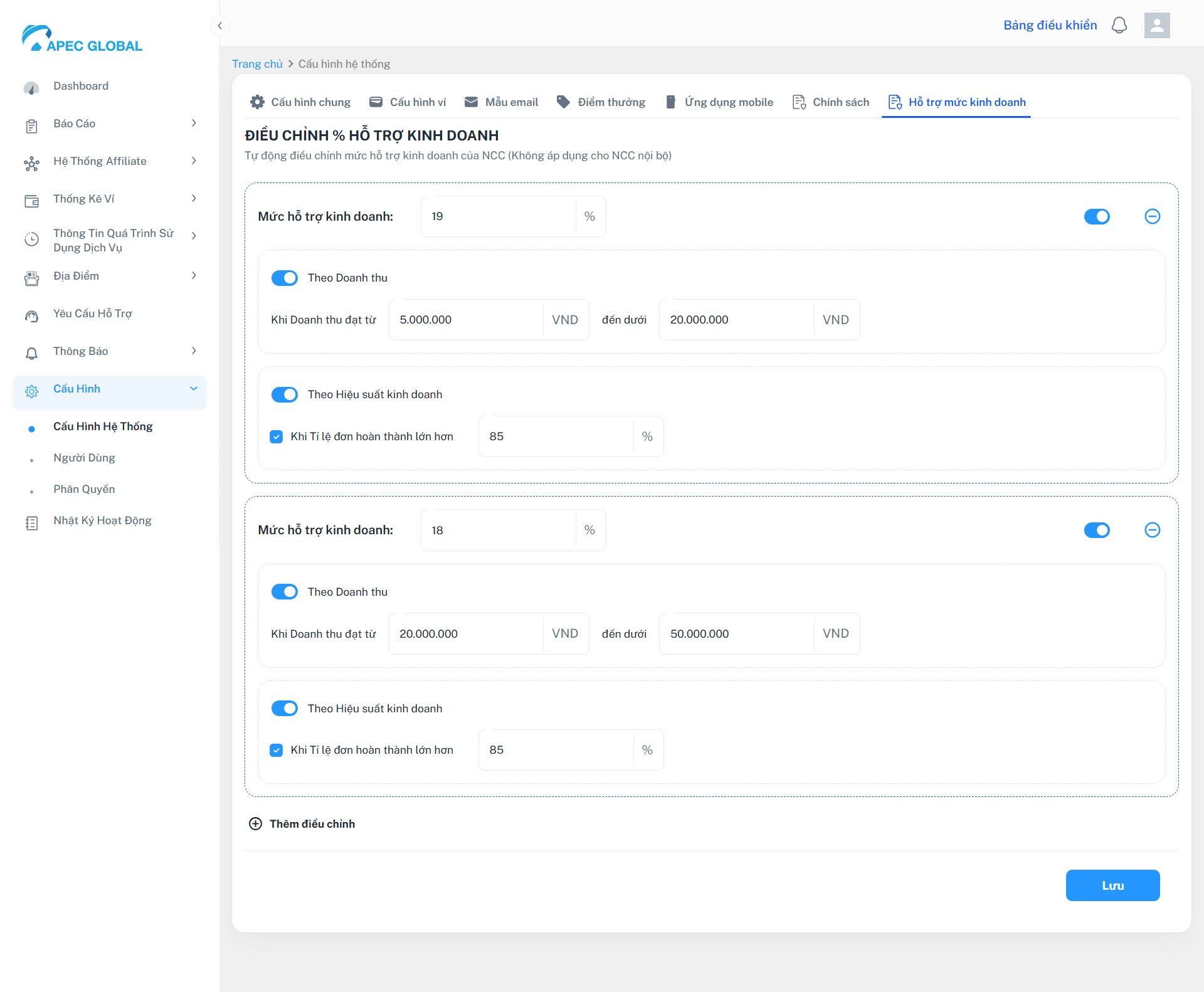Uncheck the first Khi Tỉ lệ đơn hoàn thành checkbox
This screenshot has width=1204, height=992.
pyautogui.click(x=276, y=436)
